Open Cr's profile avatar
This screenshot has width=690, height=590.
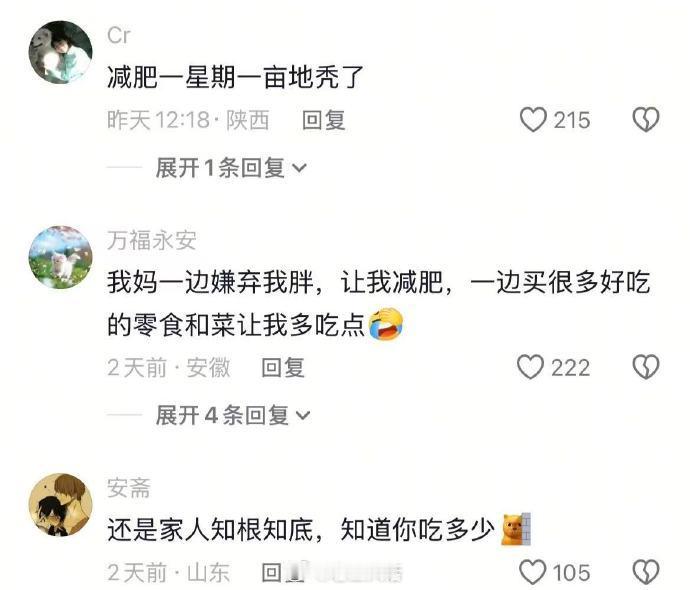pyautogui.click(x=61, y=52)
